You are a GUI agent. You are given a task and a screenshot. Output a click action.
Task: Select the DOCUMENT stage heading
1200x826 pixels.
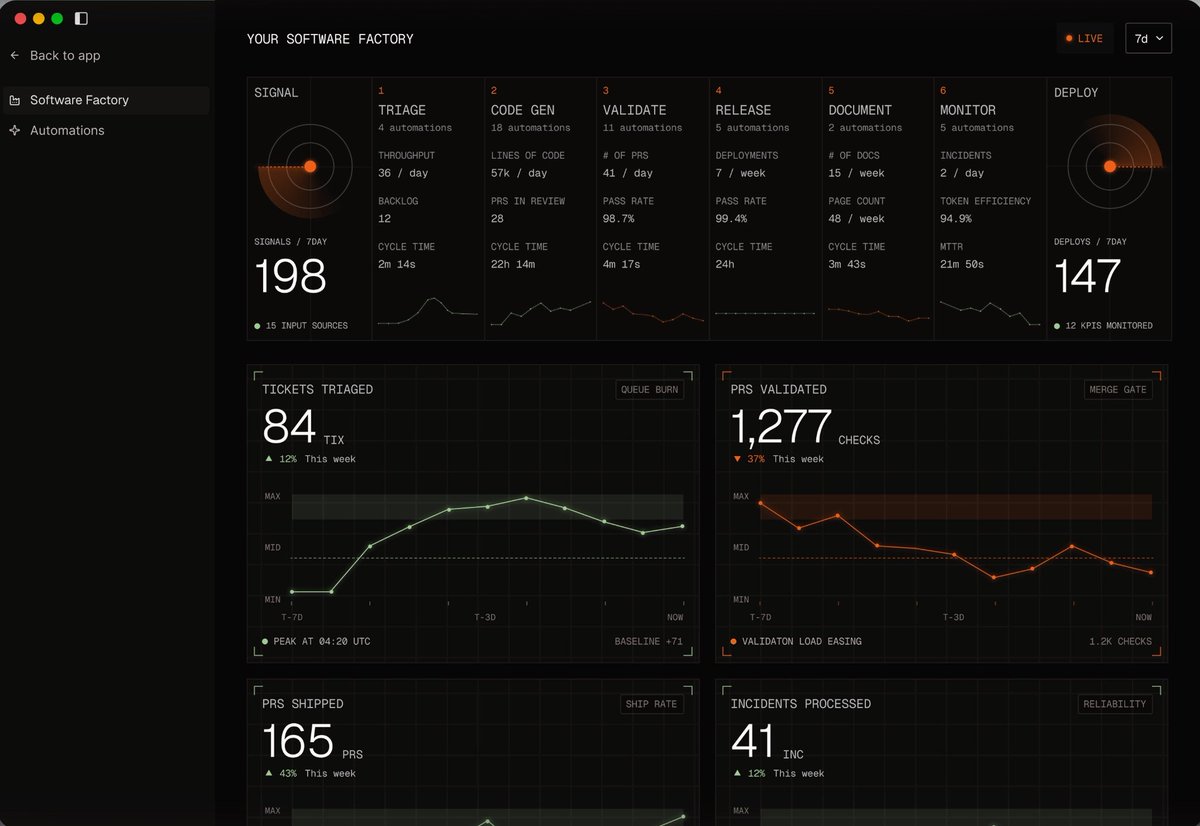(860, 110)
